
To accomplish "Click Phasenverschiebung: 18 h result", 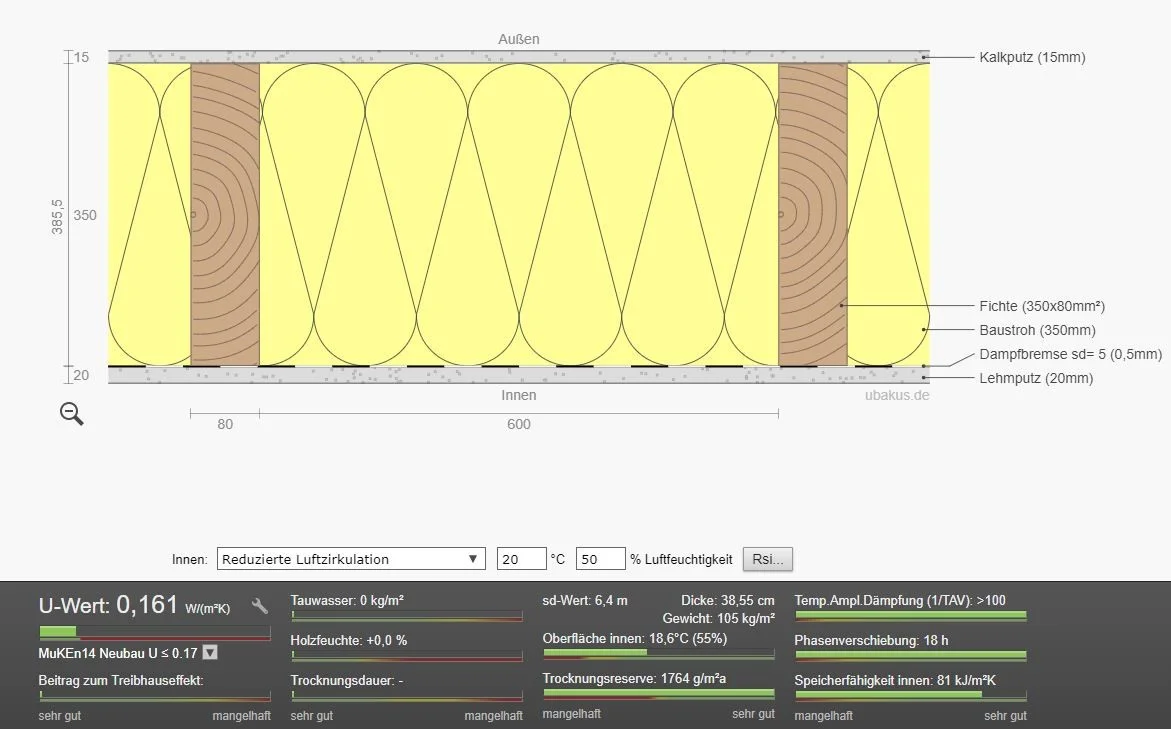I will [x=872, y=640].
